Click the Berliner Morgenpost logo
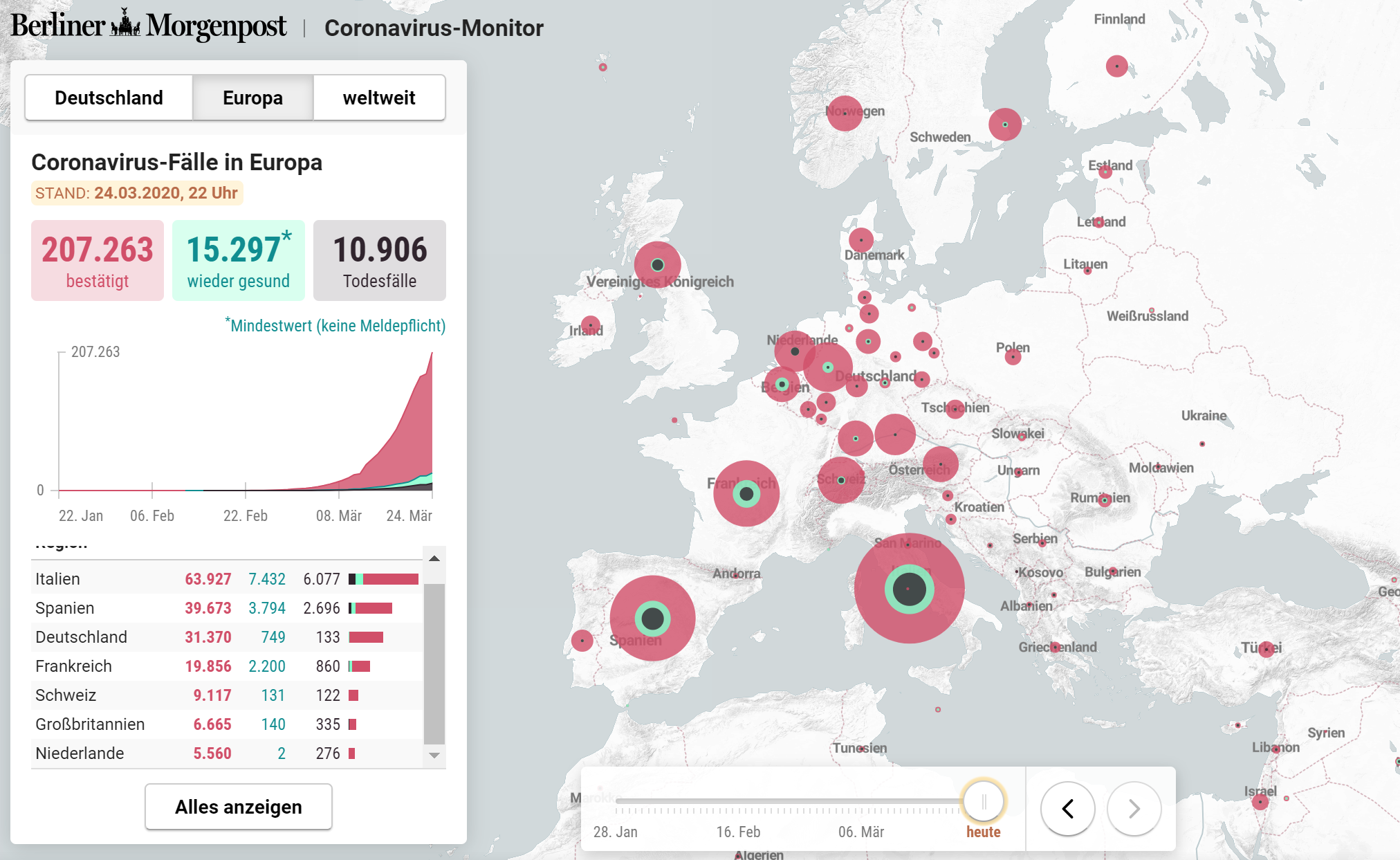 tap(148, 26)
